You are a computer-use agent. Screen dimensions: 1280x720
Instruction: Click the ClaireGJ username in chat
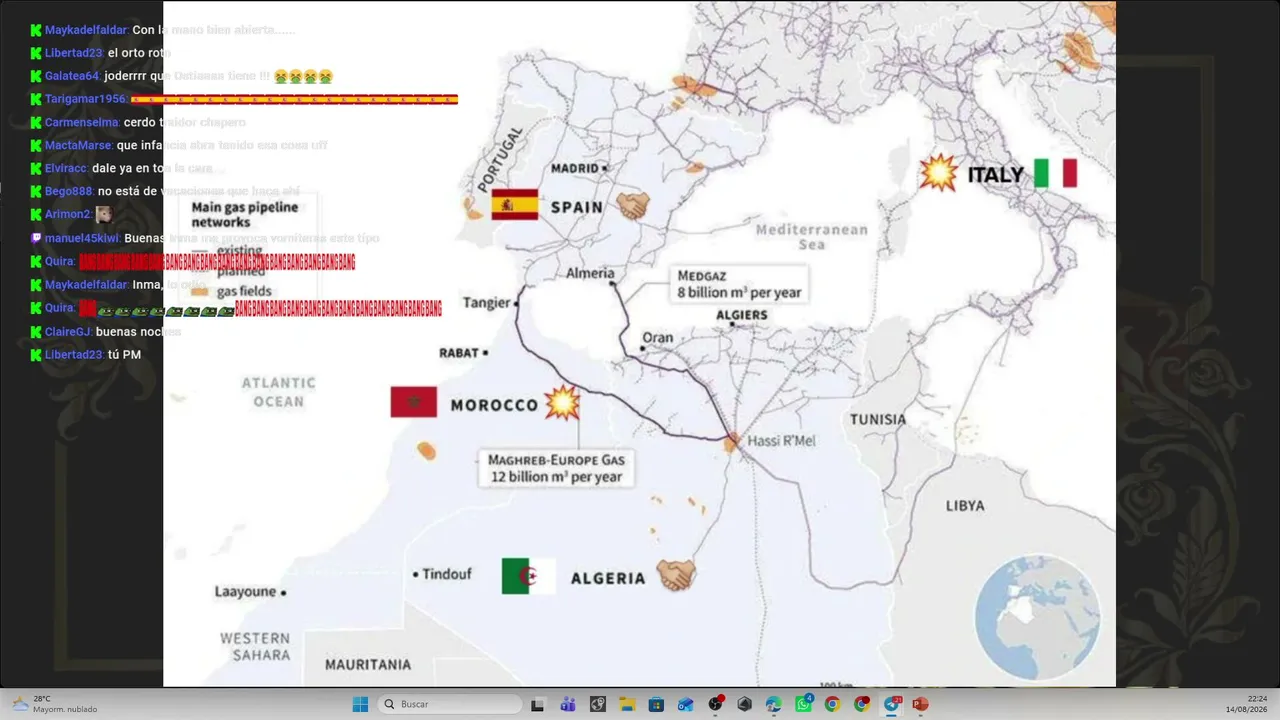[68, 331]
